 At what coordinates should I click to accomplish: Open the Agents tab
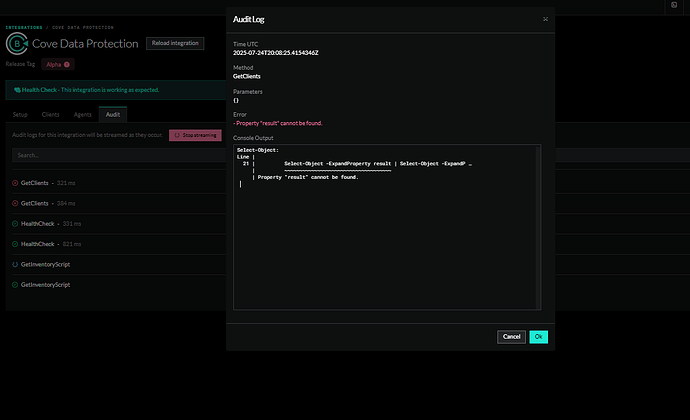82,114
